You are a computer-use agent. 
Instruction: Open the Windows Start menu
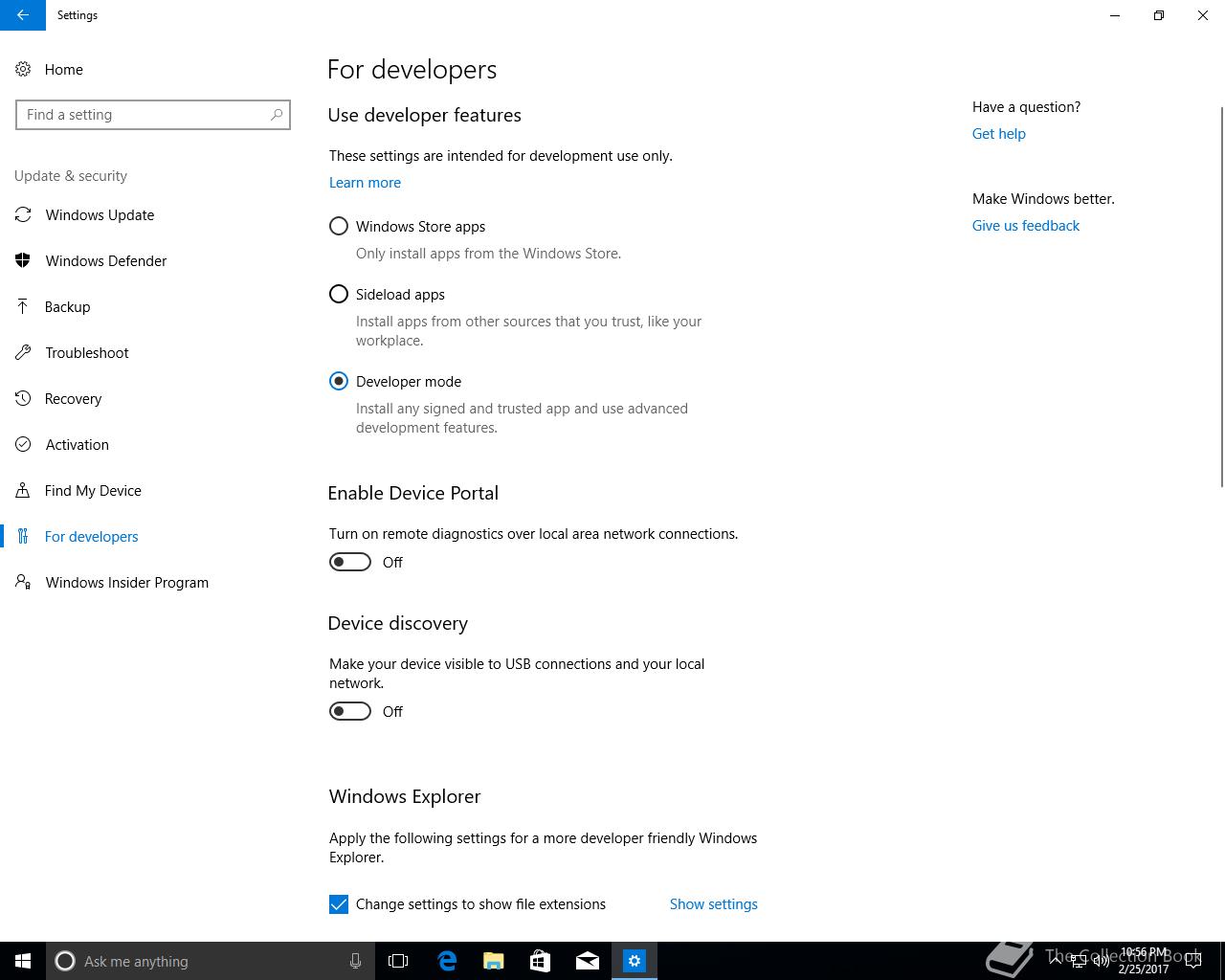click(23, 961)
